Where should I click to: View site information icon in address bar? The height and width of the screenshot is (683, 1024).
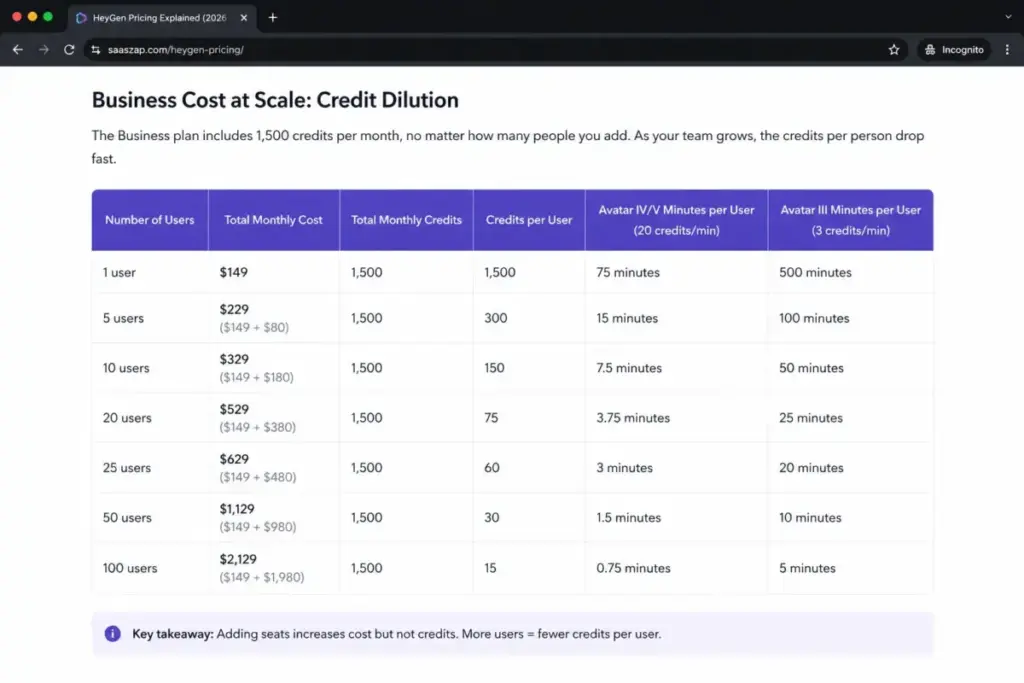(96, 50)
